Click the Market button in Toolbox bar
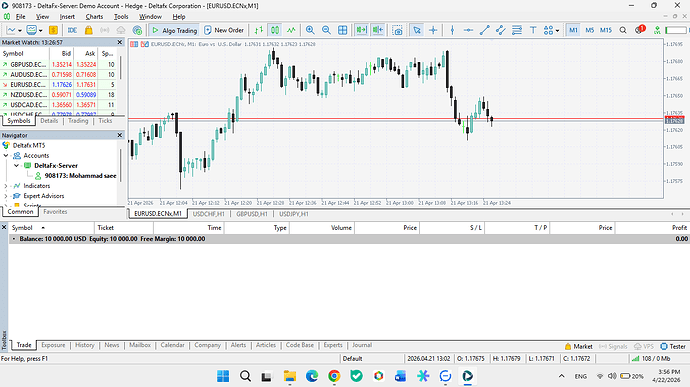The height and width of the screenshot is (387, 690). (x=578, y=346)
